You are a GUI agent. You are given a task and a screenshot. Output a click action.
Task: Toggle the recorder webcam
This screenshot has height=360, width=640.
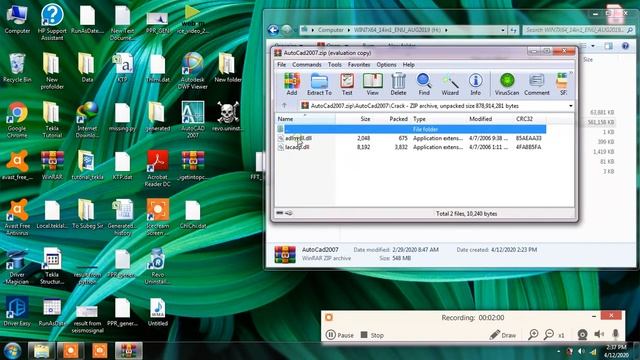coord(582,335)
